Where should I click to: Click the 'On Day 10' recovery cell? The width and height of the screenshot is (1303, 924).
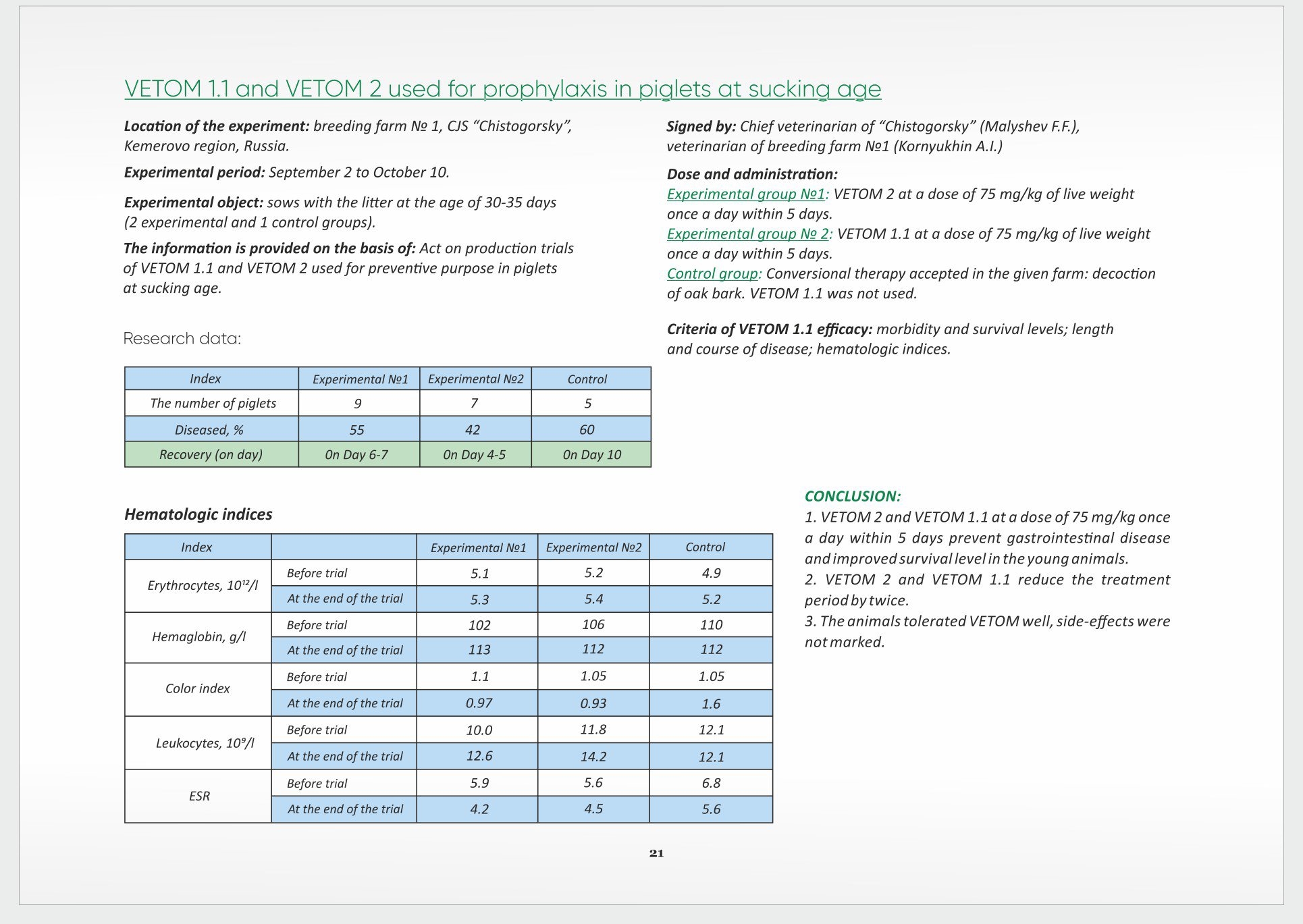(x=592, y=455)
